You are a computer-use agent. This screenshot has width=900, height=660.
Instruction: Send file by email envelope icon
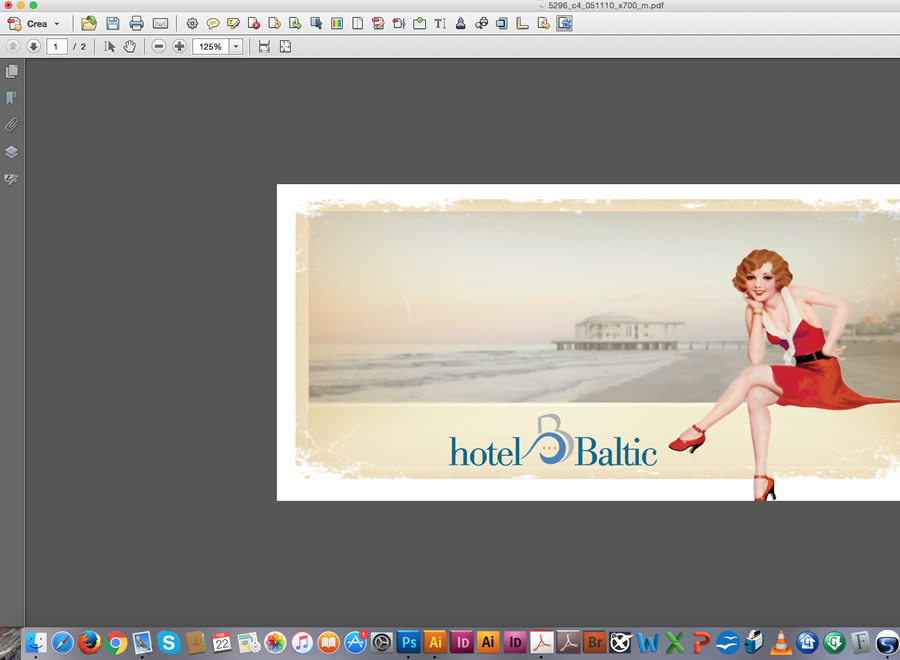coord(160,23)
